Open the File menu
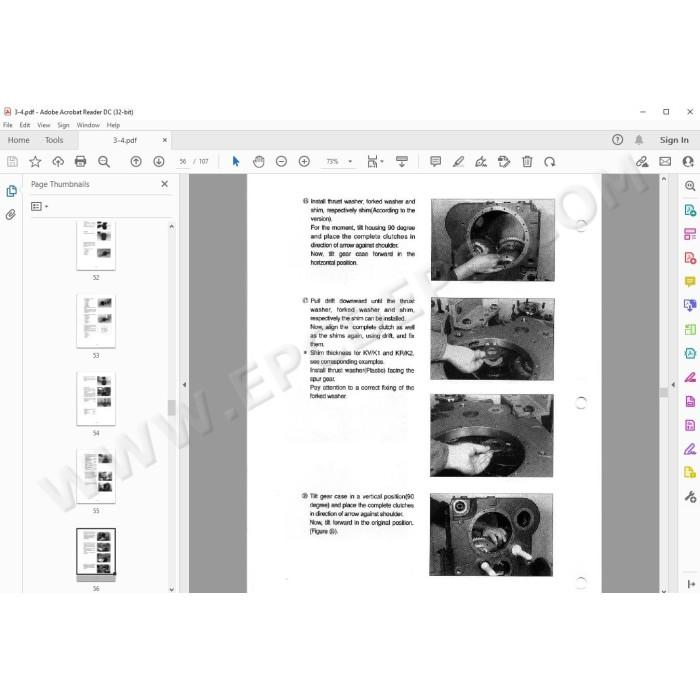This screenshot has width=700, height=700. coord(8,125)
